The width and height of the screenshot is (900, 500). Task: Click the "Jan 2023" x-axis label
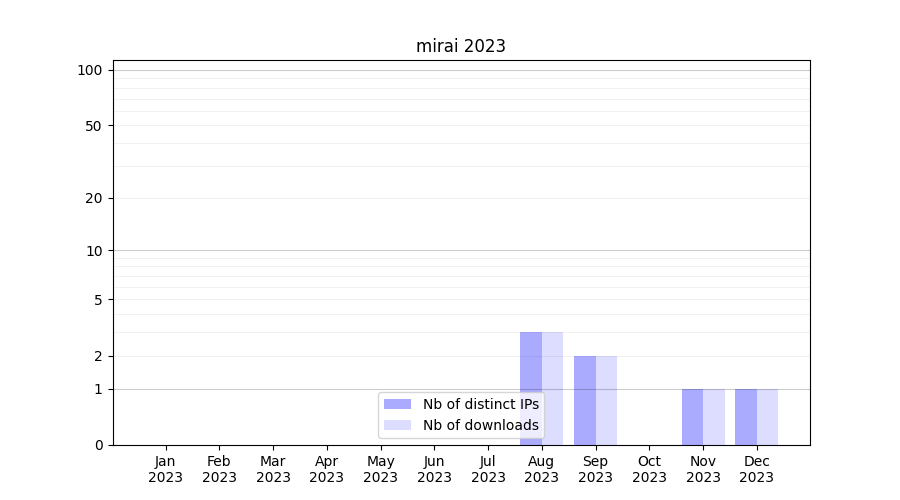(x=165, y=469)
